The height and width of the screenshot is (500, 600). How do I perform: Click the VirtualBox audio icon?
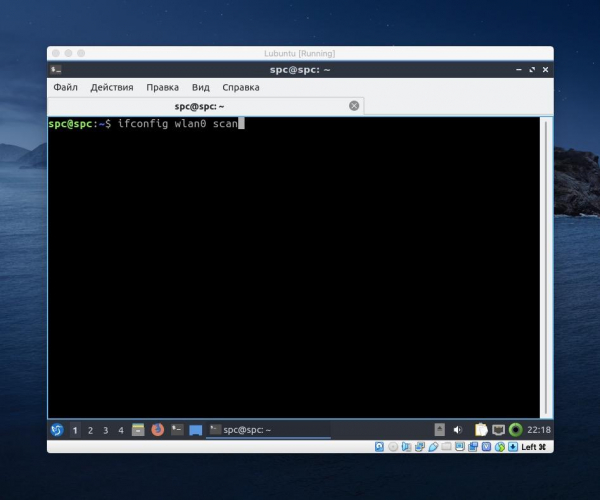coord(406,446)
